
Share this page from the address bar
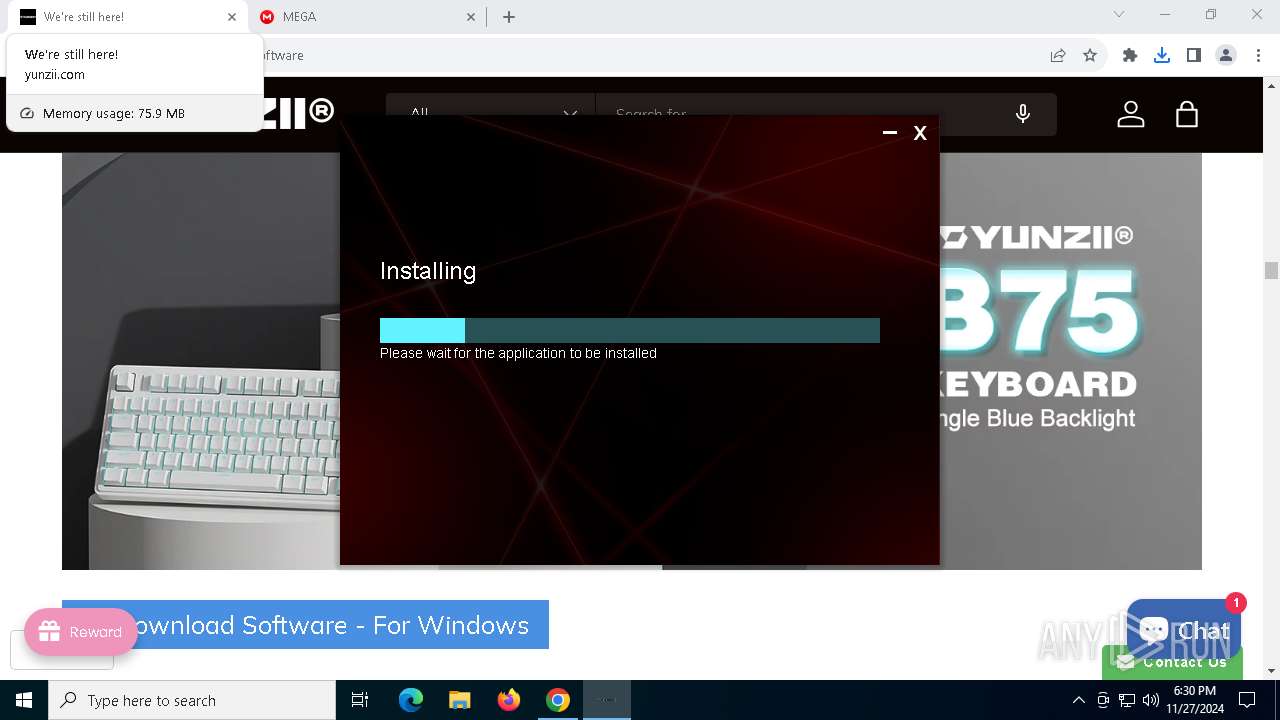(x=1058, y=56)
